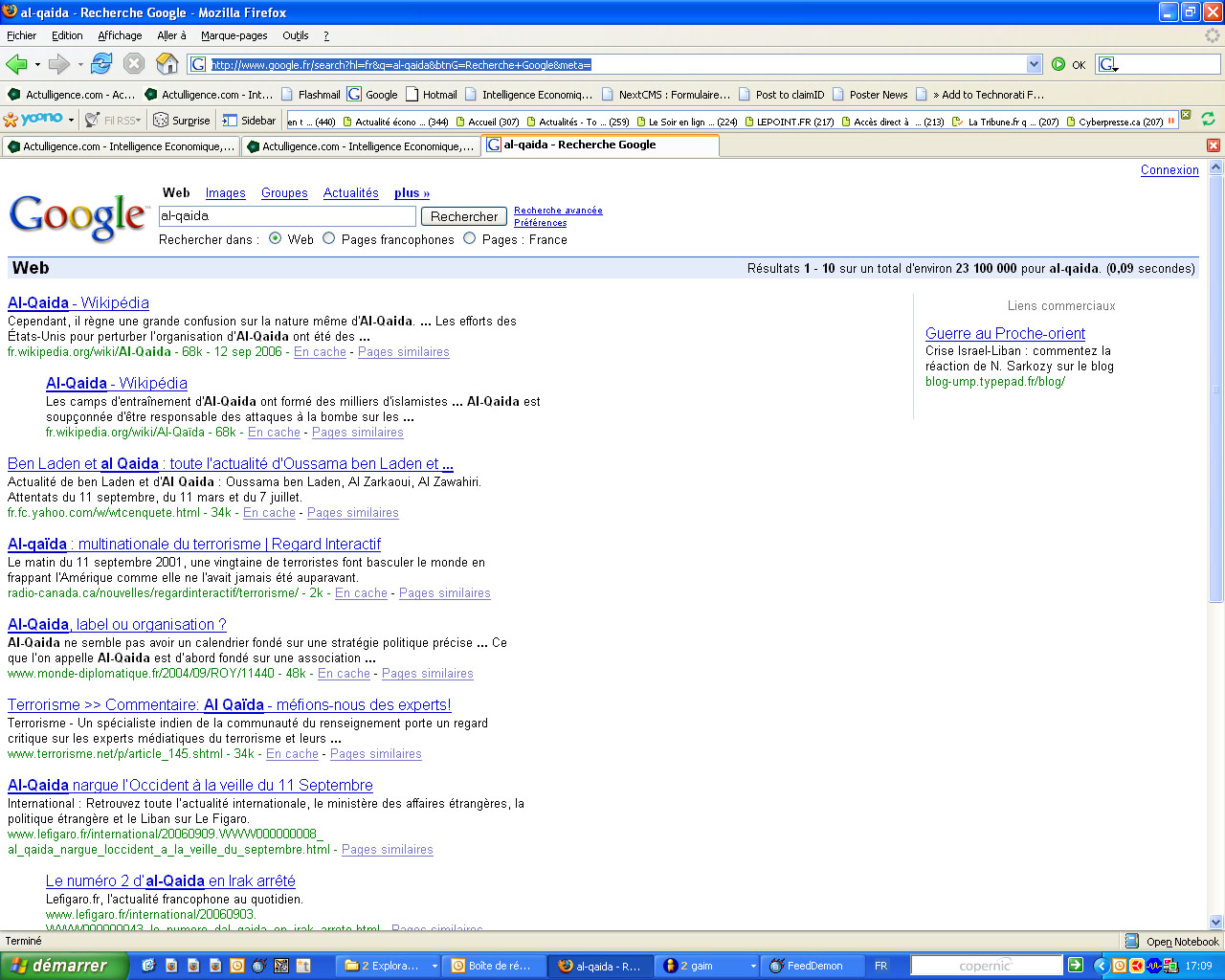This screenshot has height=980, width=1225.
Task: Open the Images search link
Action: (226, 193)
